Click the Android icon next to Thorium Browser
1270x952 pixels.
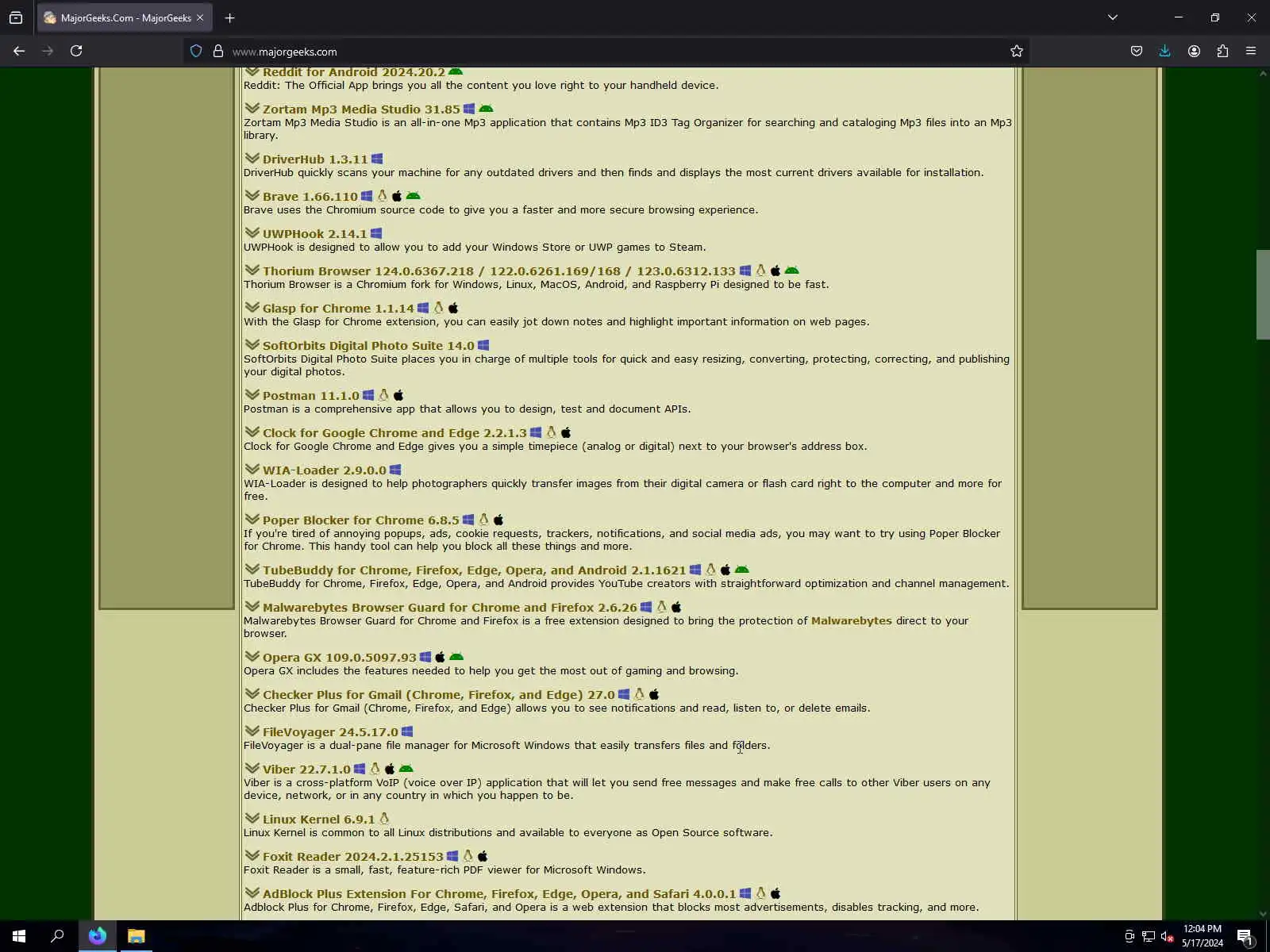click(x=791, y=271)
